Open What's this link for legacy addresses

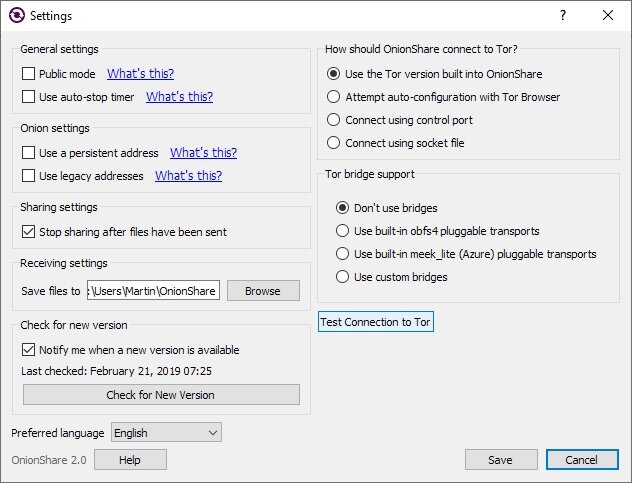pyautogui.click(x=188, y=176)
